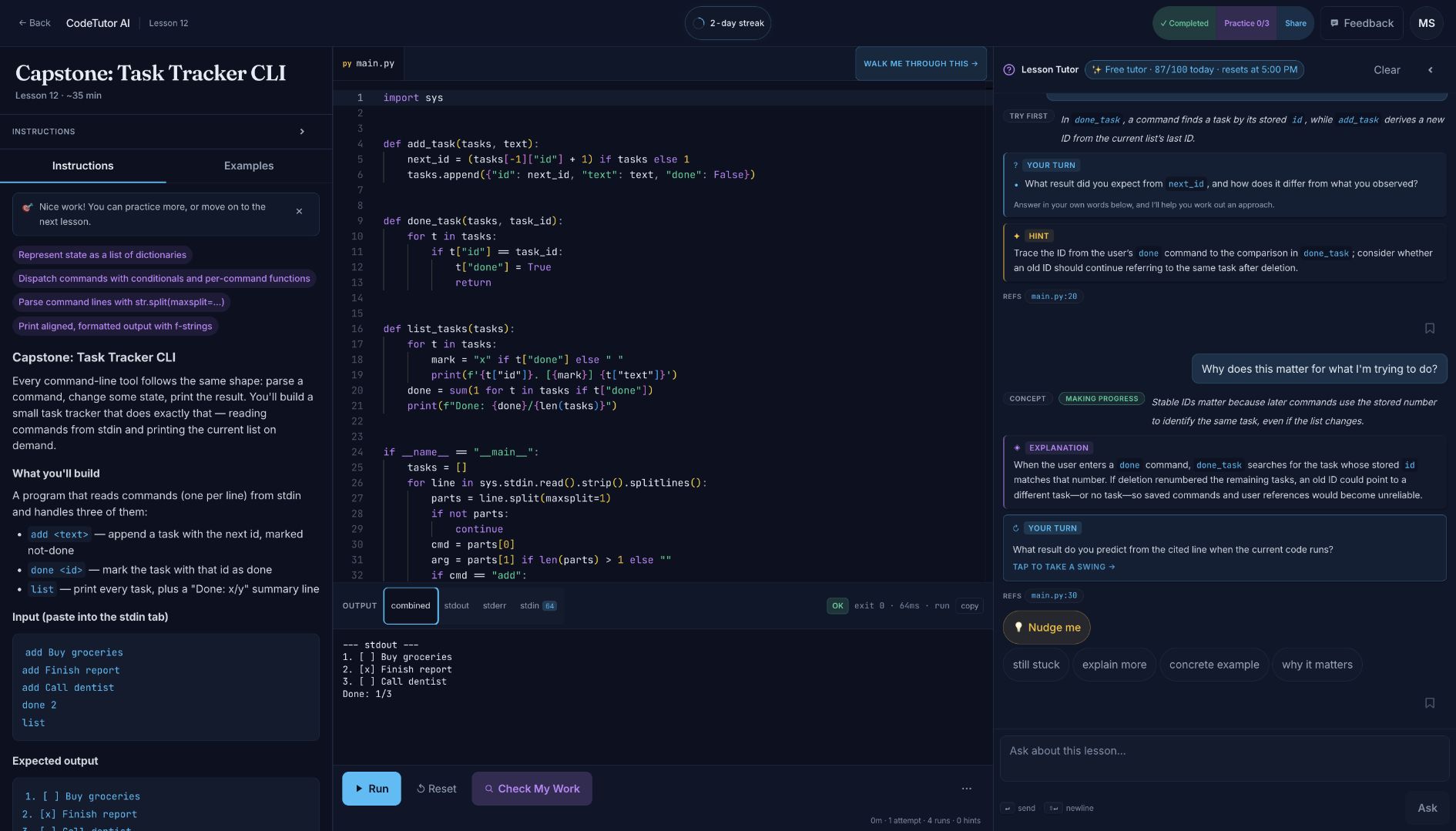The height and width of the screenshot is (831, 1456).
Task: Click line number 9 in the gutter
Action: click(360, 221)
